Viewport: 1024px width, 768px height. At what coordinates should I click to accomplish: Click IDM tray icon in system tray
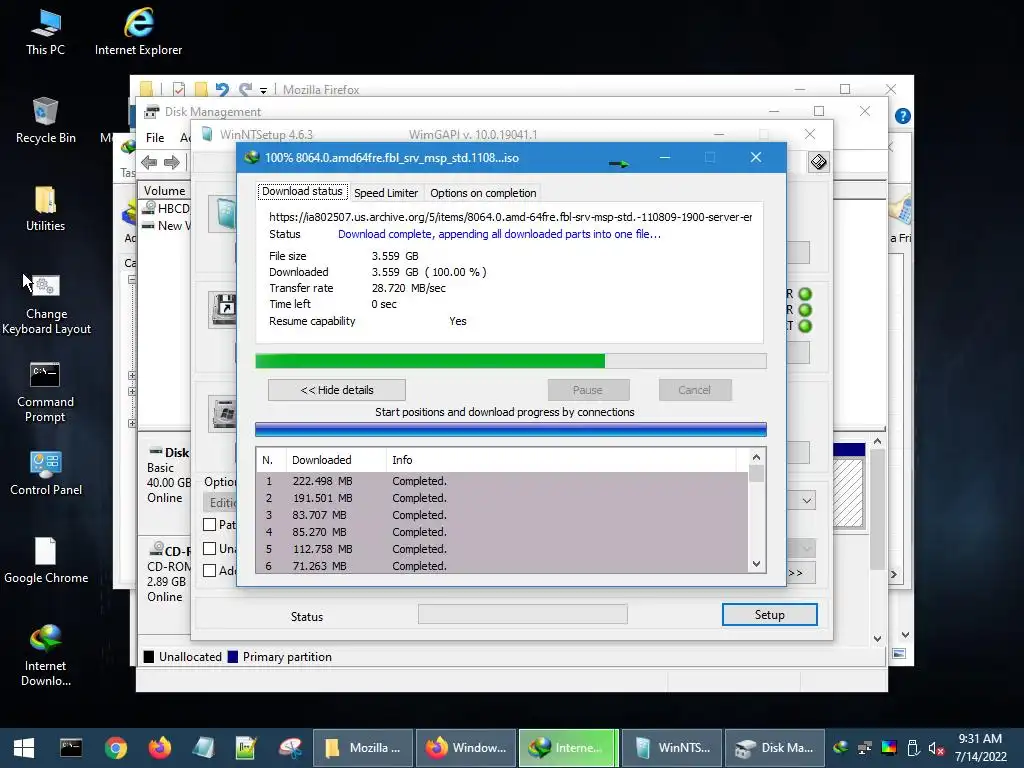(841, 748)
